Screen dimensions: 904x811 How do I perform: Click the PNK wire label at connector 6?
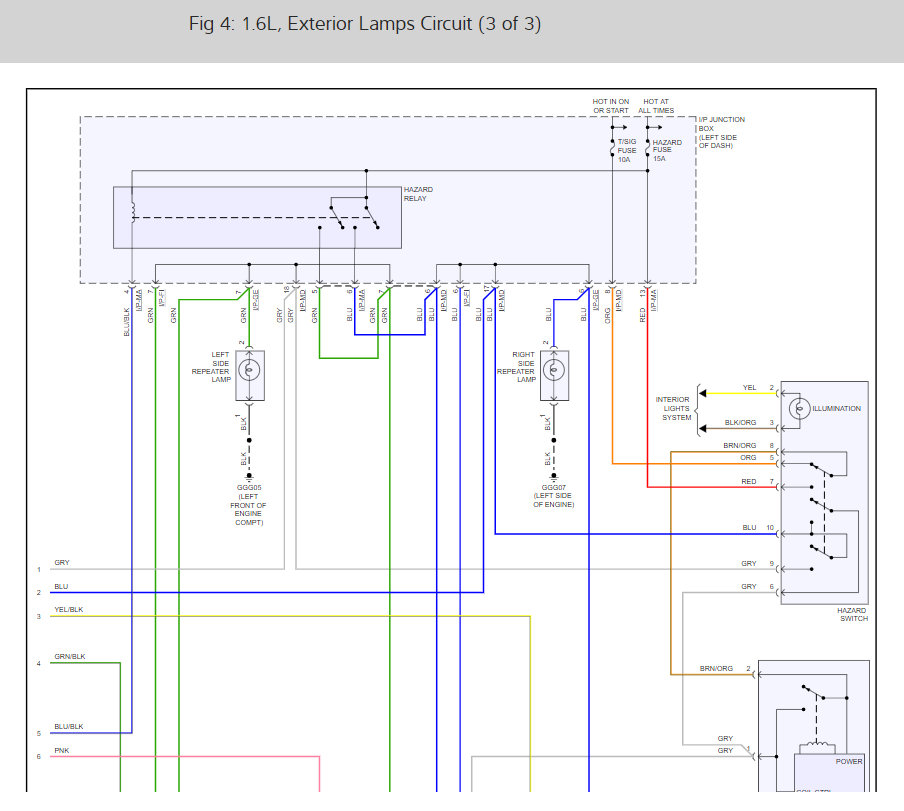(x=61, y=750)
